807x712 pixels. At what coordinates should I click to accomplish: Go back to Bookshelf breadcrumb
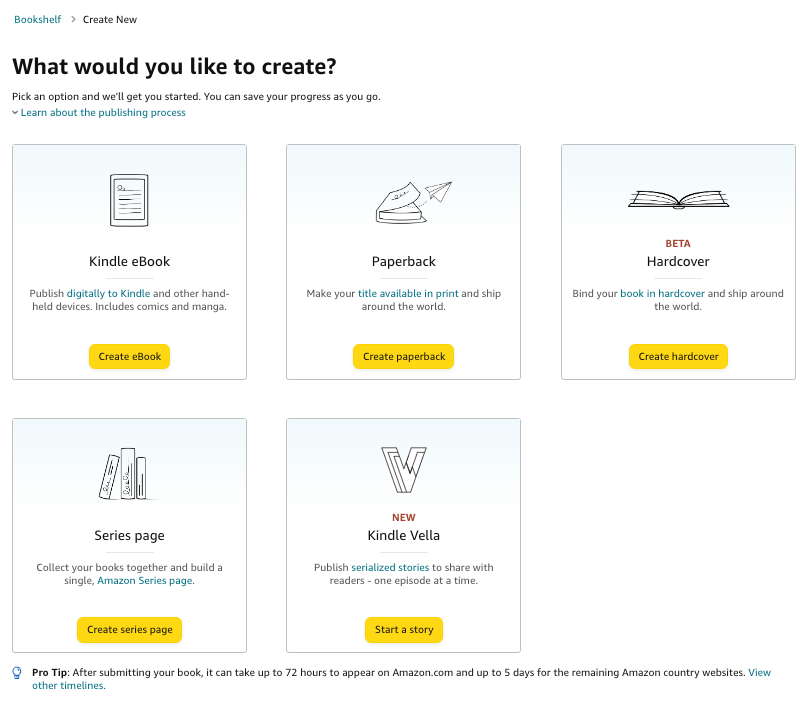(38, 20)
